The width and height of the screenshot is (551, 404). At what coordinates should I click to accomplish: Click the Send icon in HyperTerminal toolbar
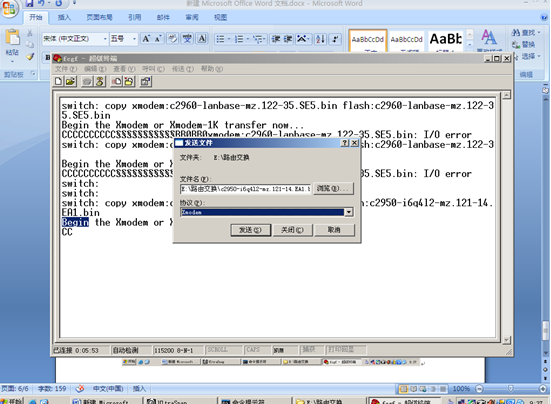click(116, 82)
